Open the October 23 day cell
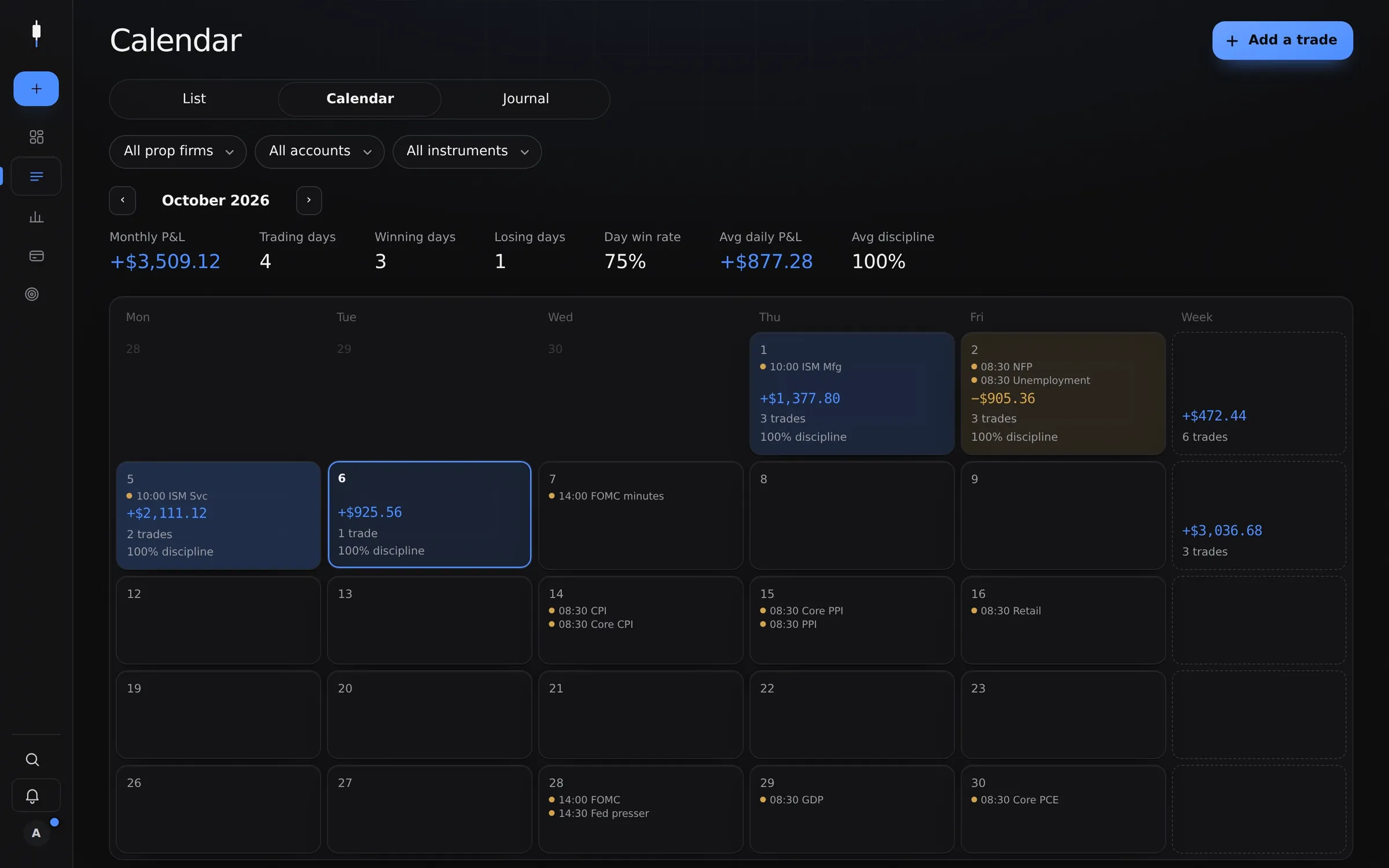The image size is (1389, 868). (1063, 715)
